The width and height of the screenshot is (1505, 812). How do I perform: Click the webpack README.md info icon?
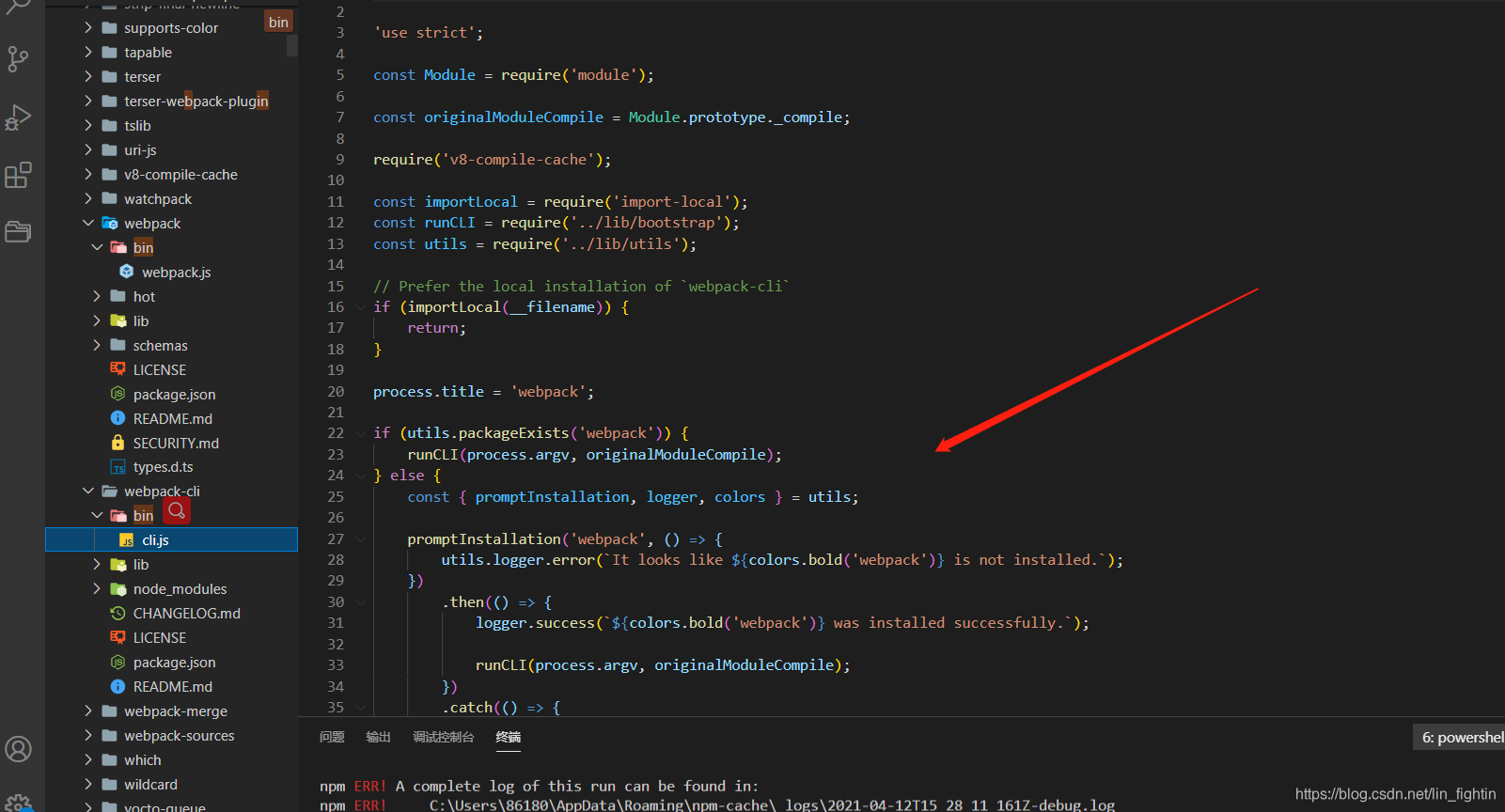tap(118, 418)
